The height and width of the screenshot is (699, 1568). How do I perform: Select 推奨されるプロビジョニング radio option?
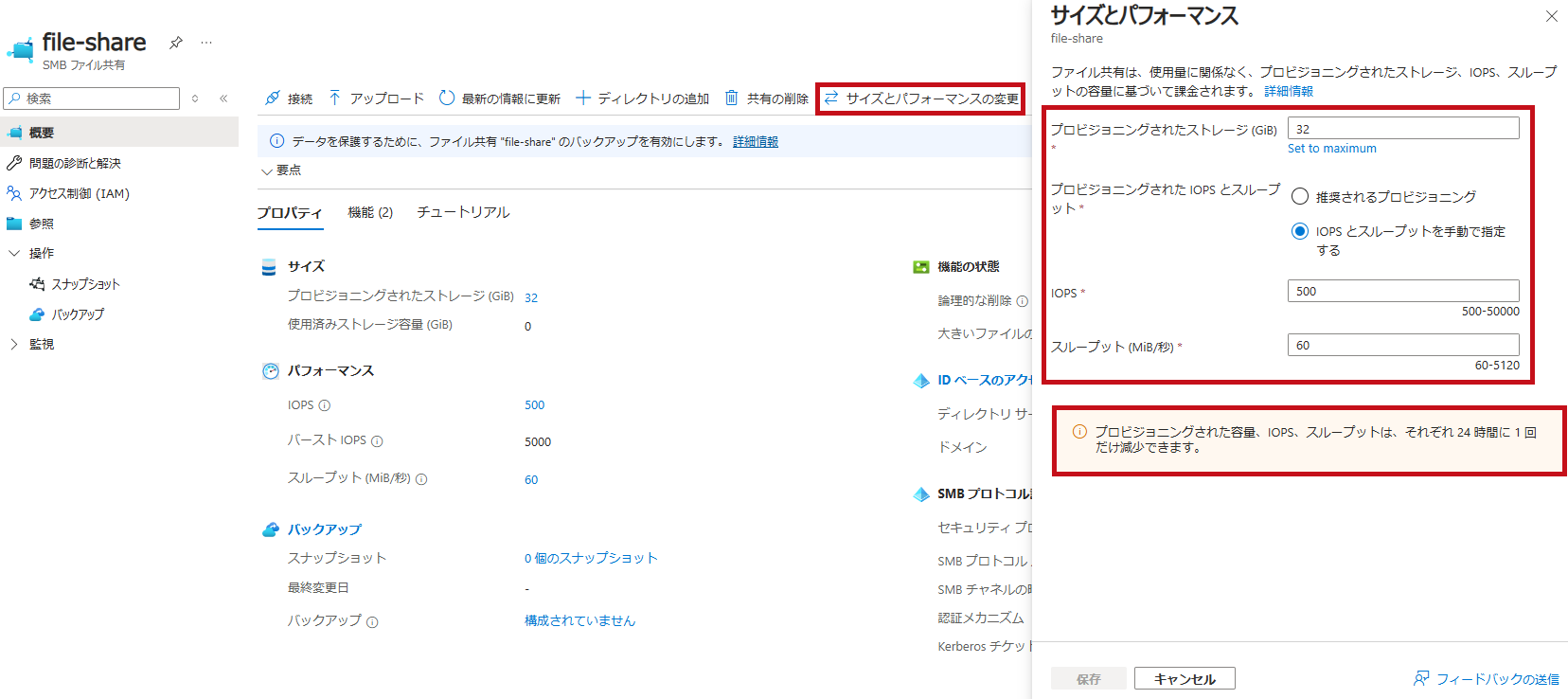1300,196
